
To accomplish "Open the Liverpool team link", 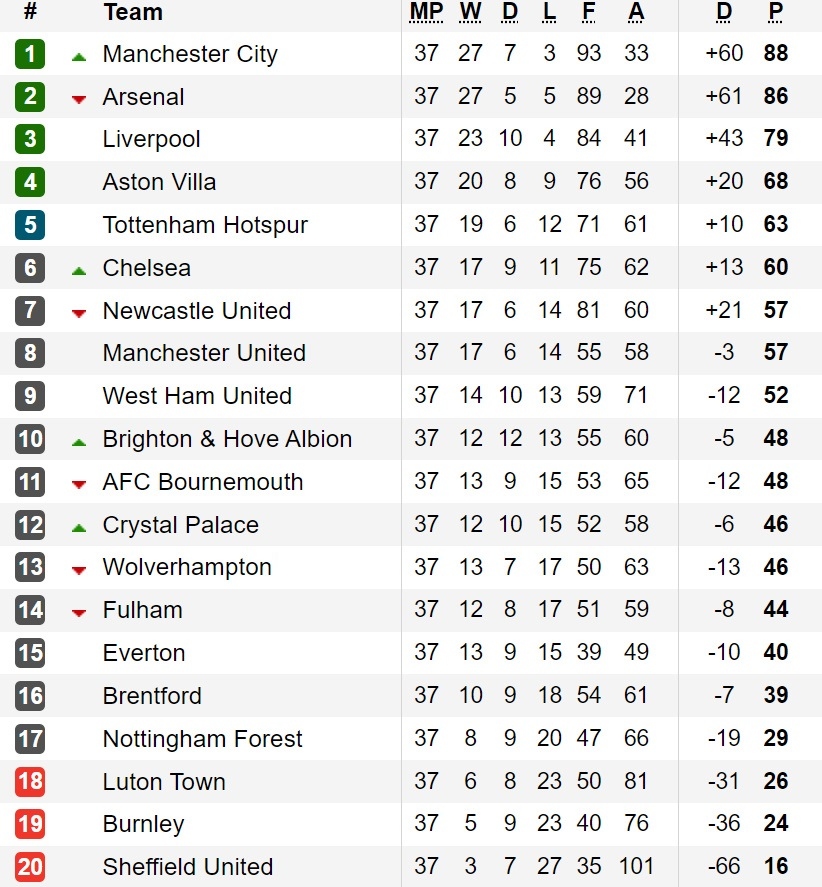I will pos(152,139).
